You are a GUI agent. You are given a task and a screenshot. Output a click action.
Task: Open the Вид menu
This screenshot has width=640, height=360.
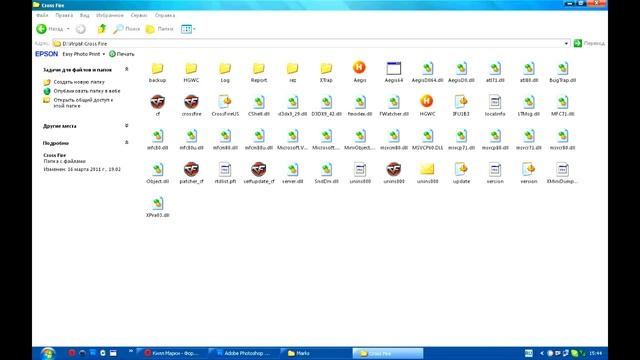pos(84,15)
